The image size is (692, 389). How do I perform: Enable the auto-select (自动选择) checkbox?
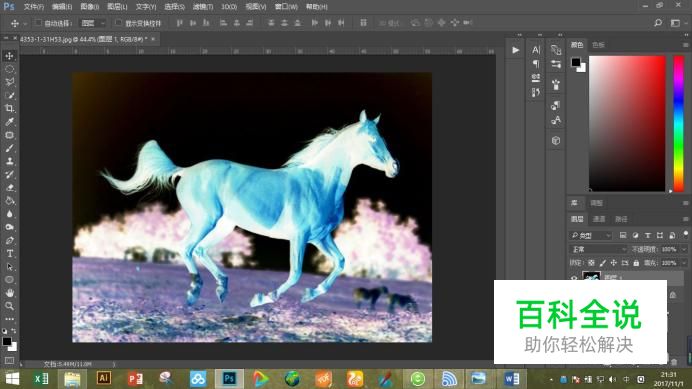(38, 23)
